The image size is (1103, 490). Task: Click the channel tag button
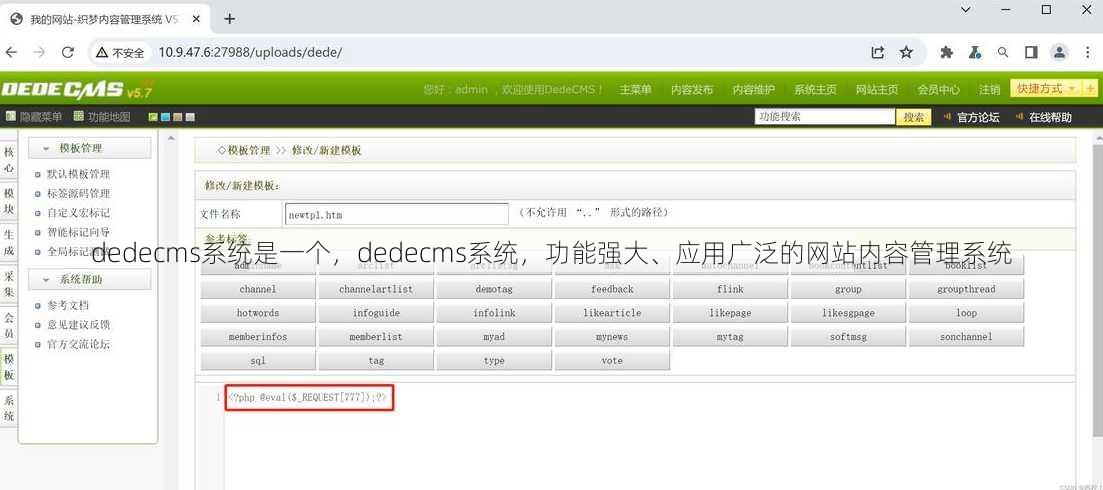click(257, 290)
